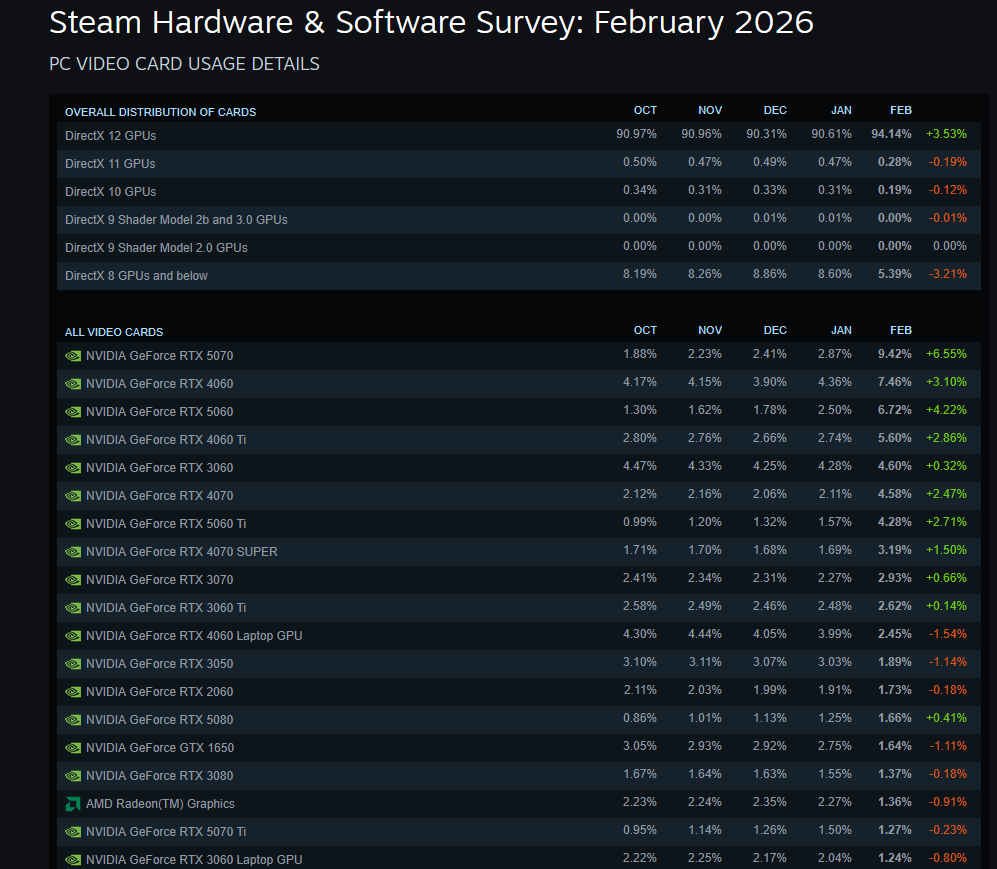Click the NVIDIA logo beside RTX 5080
This screenshot has height=869, width=997.
coord(73,720)
